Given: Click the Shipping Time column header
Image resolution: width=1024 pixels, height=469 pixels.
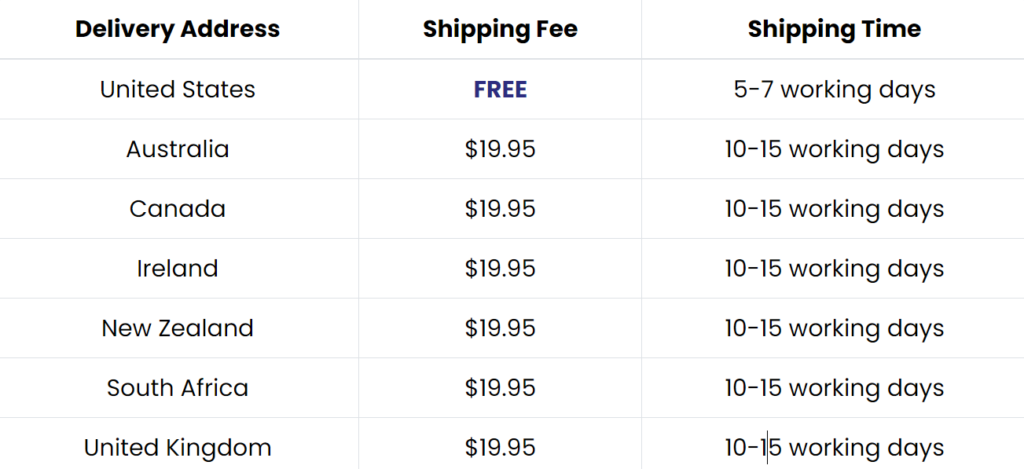Looking at the screenshot, I should click(x=835, y=29).
